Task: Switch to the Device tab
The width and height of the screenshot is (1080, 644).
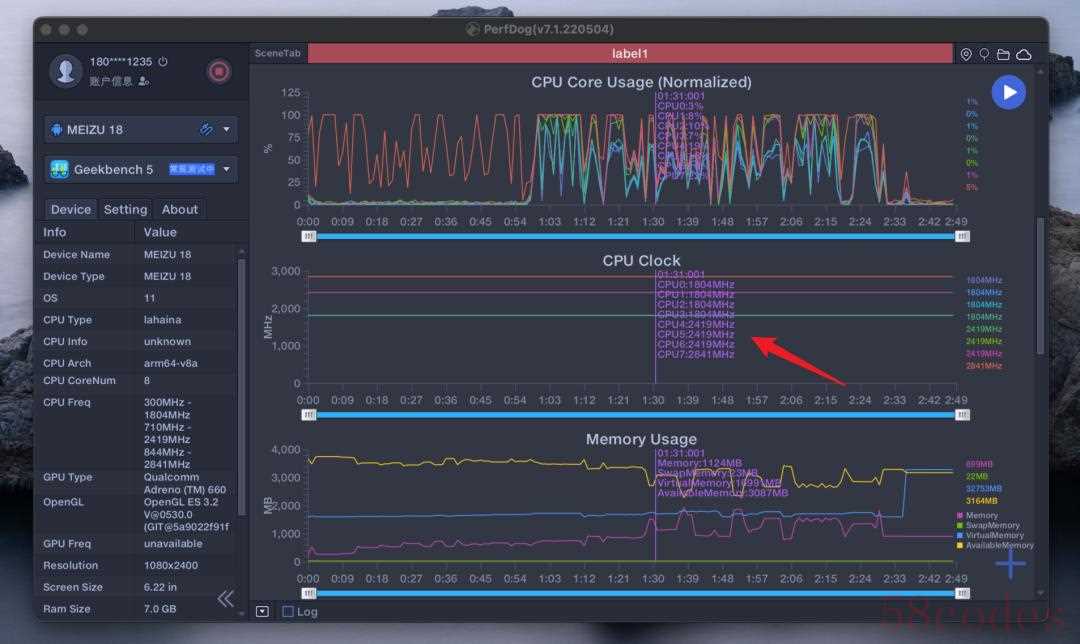Action: click(x=70, y=209)
